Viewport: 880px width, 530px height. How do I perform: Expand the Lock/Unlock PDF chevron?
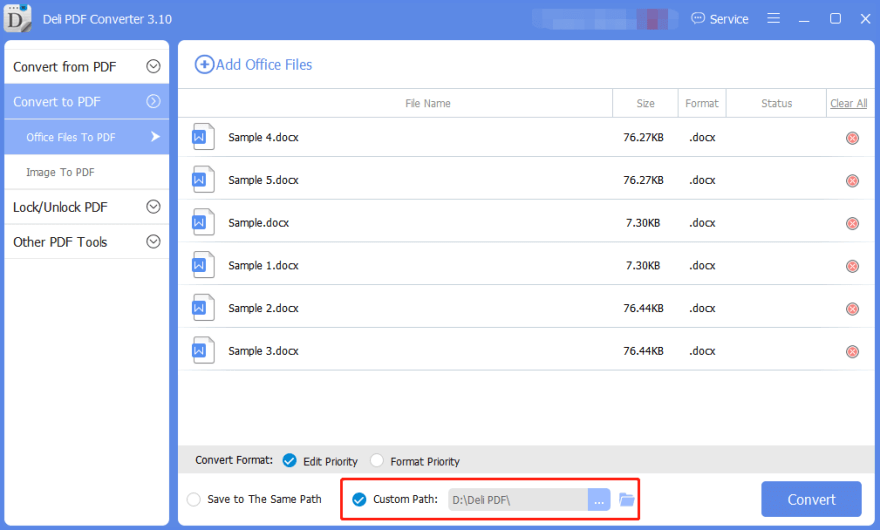point(153,207)
